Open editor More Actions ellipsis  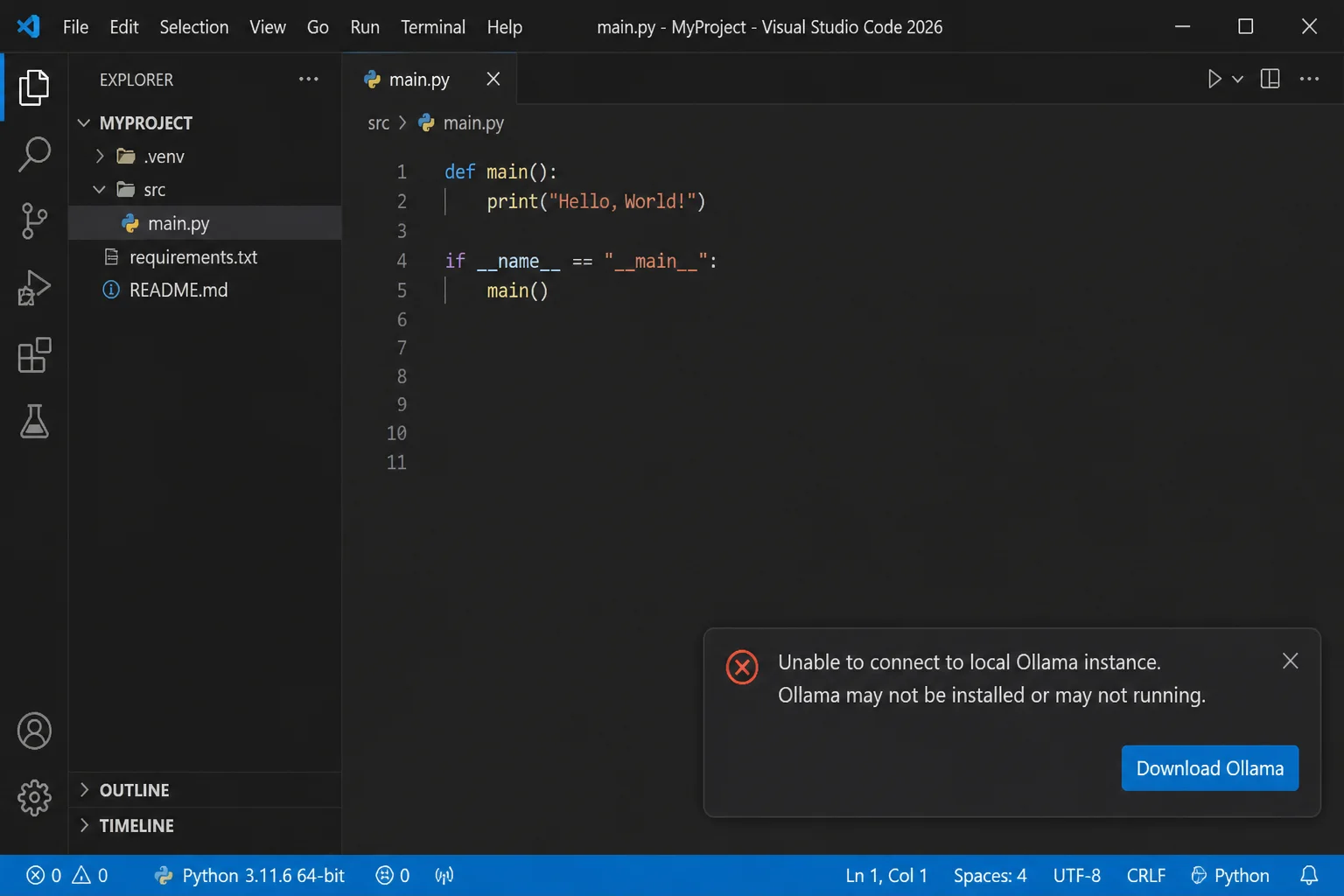point(1309,79)
